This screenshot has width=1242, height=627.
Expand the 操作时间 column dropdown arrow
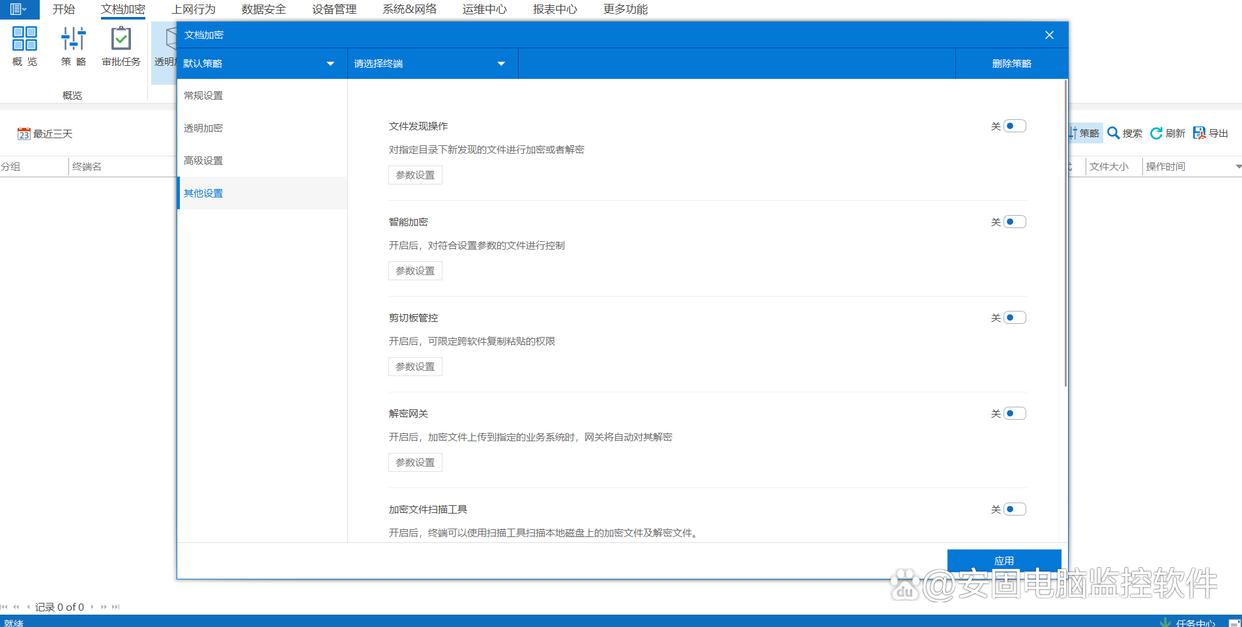pyautogui.click(x=1238, y=167)
